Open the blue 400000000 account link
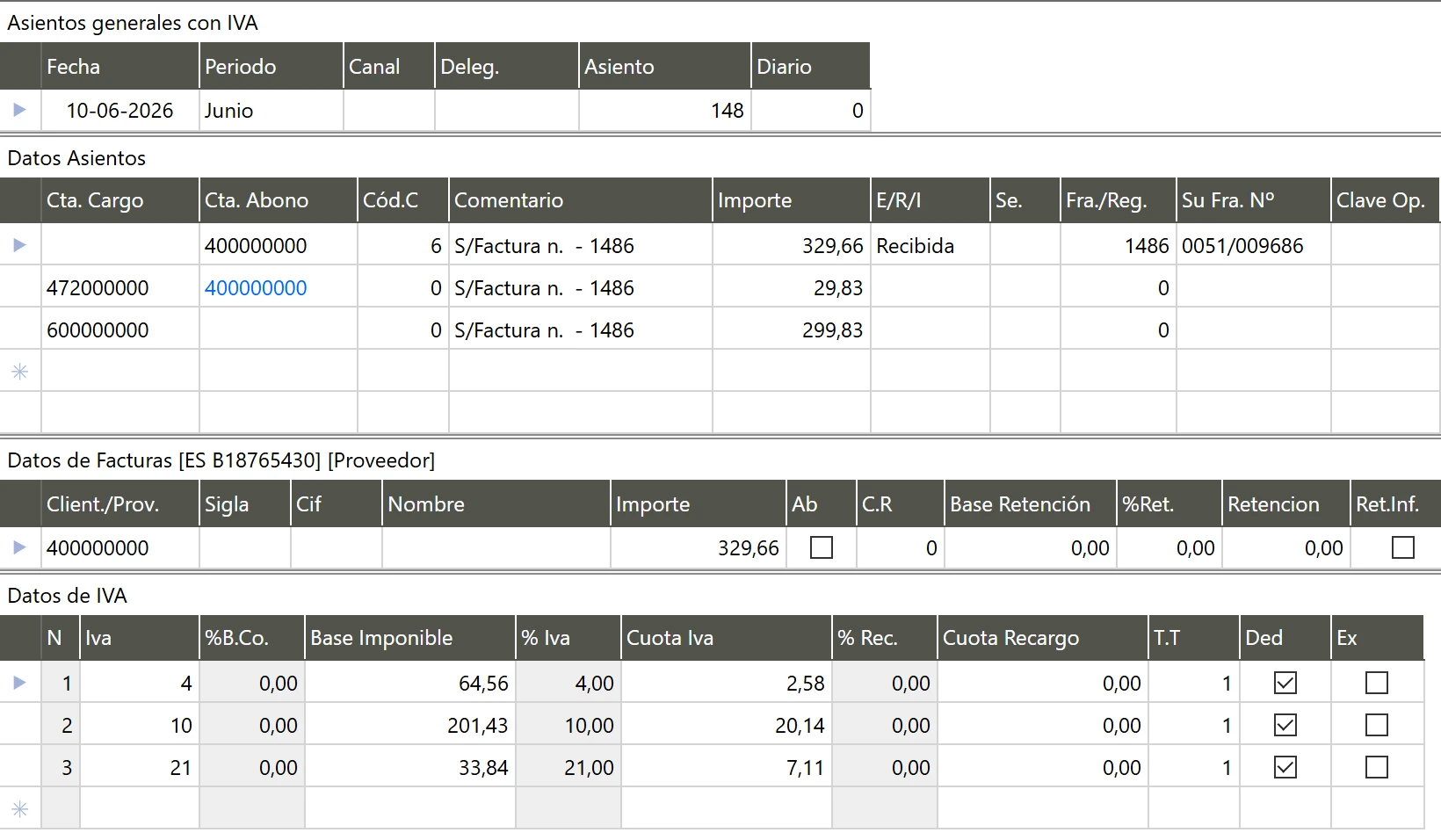This screenshot has height=840, width=1441. point(256,288)
